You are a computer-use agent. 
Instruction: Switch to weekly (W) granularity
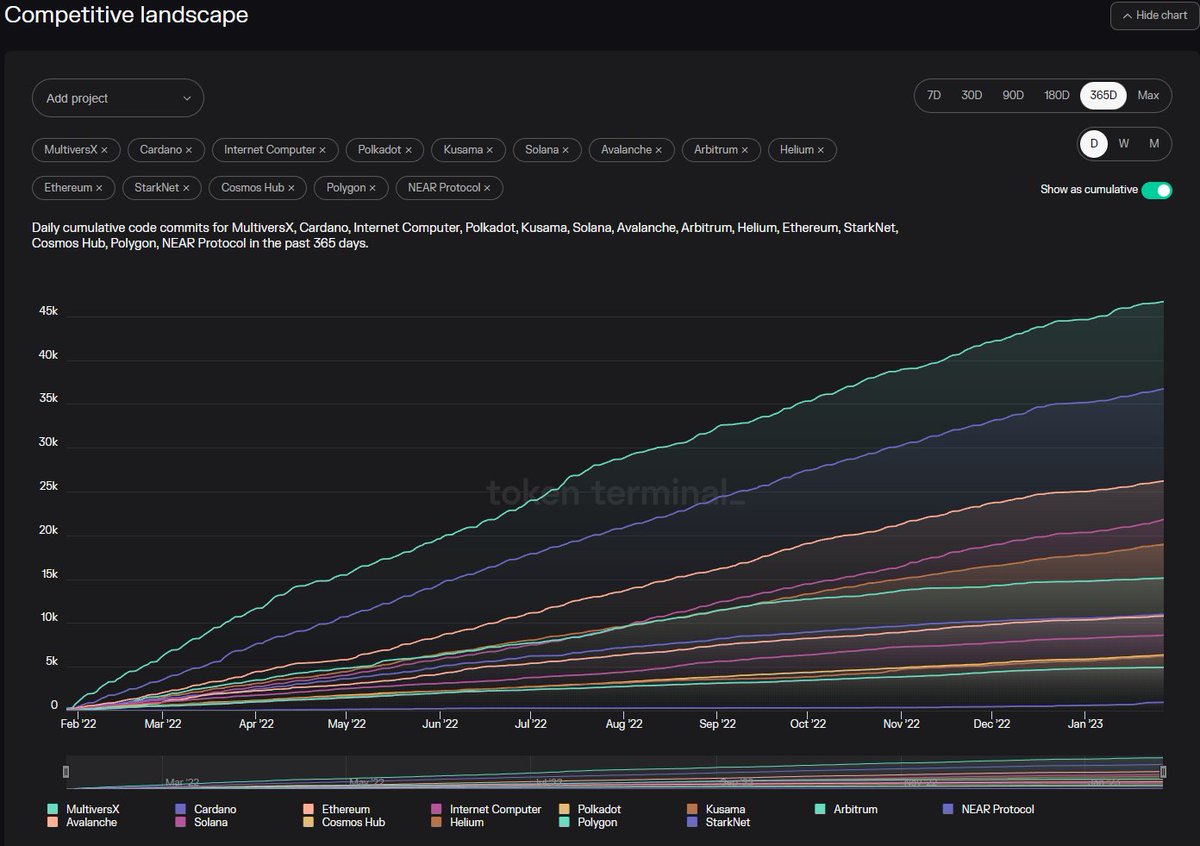coord(1124,144)
